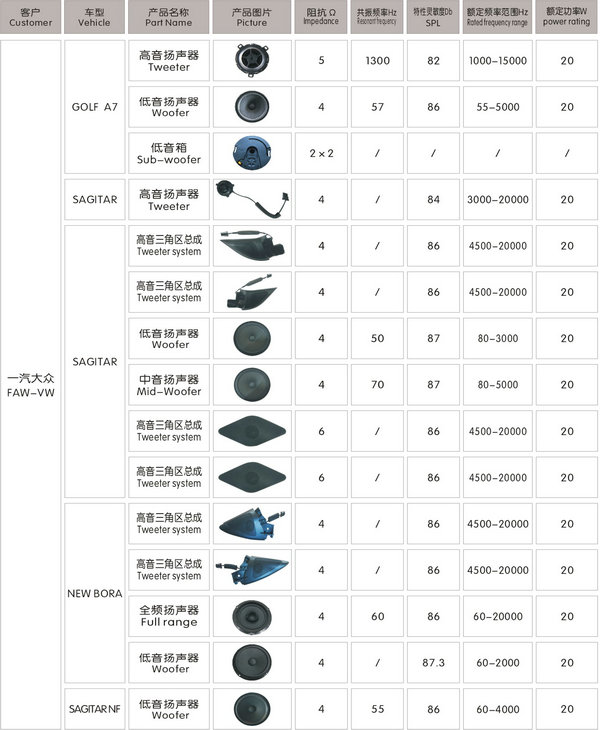Select the Vehicle column header
Viewport: 600px width, 730px height.
tap(94, 16)
